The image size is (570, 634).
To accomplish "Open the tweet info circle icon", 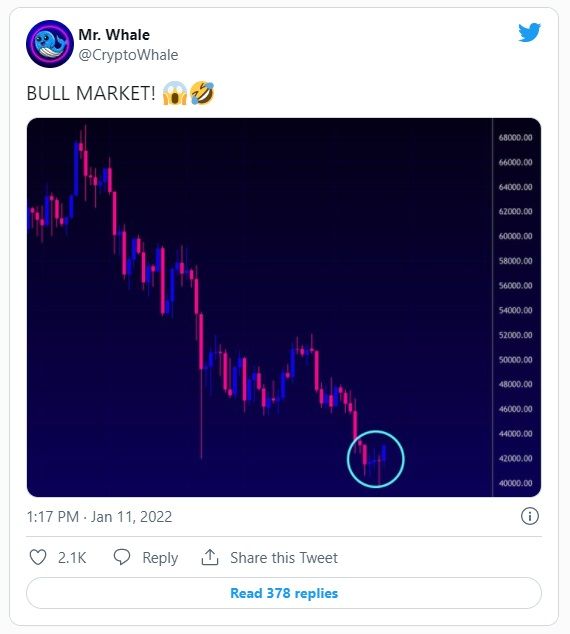I will (530, 516).
